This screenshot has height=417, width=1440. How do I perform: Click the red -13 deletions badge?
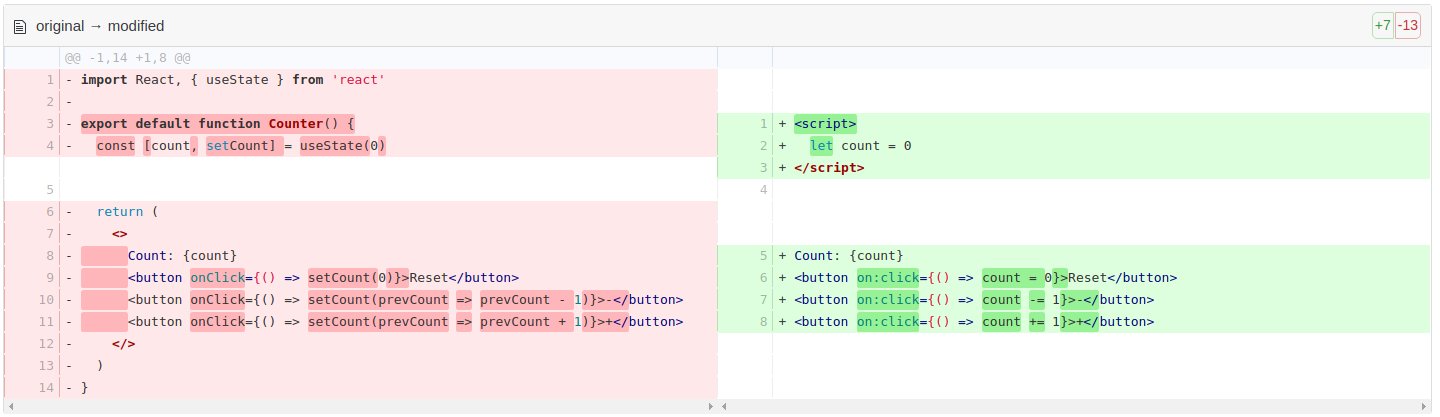(x=1408, y=26)
